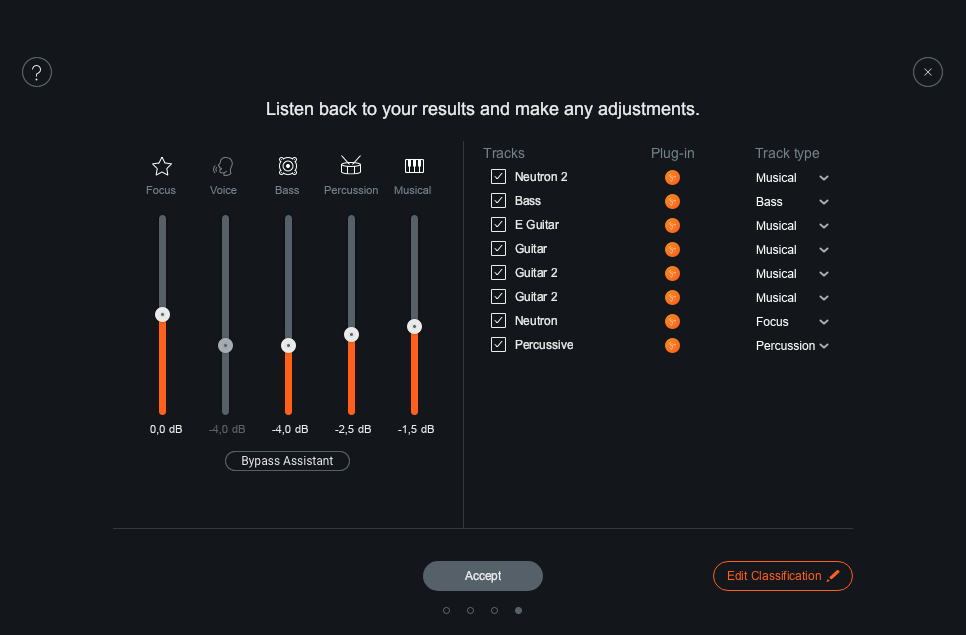Click the Accept button
The height and width of the screenshot is (635, 966).
[x=483, y=576]
